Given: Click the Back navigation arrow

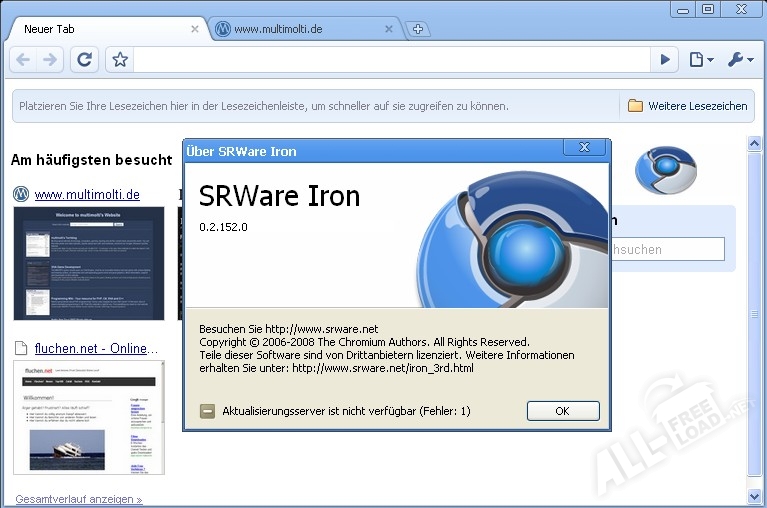Looking at the screenshot, I should point(23,60).
